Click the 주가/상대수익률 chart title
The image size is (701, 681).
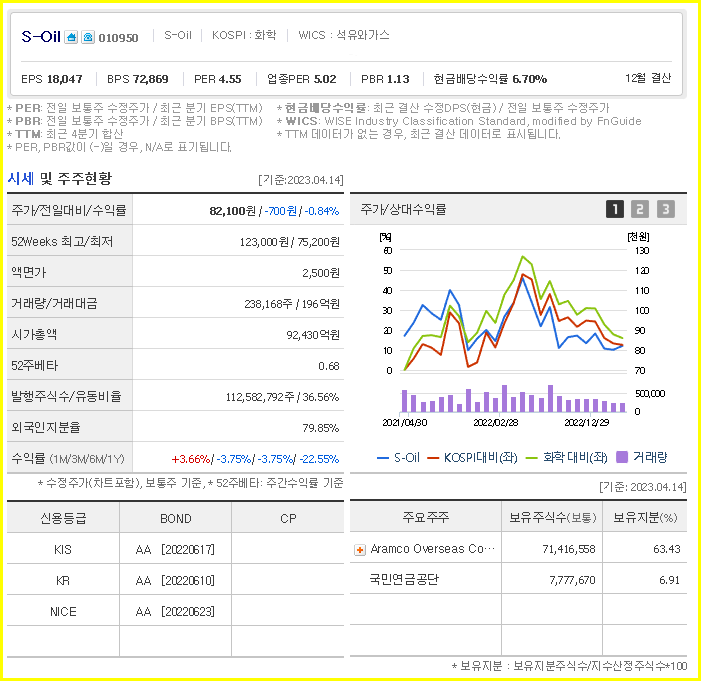point(403,209)
